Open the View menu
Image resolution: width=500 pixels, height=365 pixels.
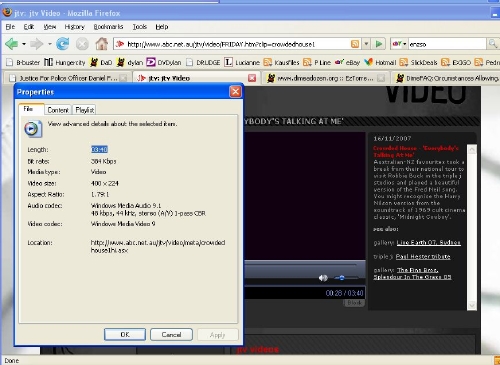[x=50, y=27]
